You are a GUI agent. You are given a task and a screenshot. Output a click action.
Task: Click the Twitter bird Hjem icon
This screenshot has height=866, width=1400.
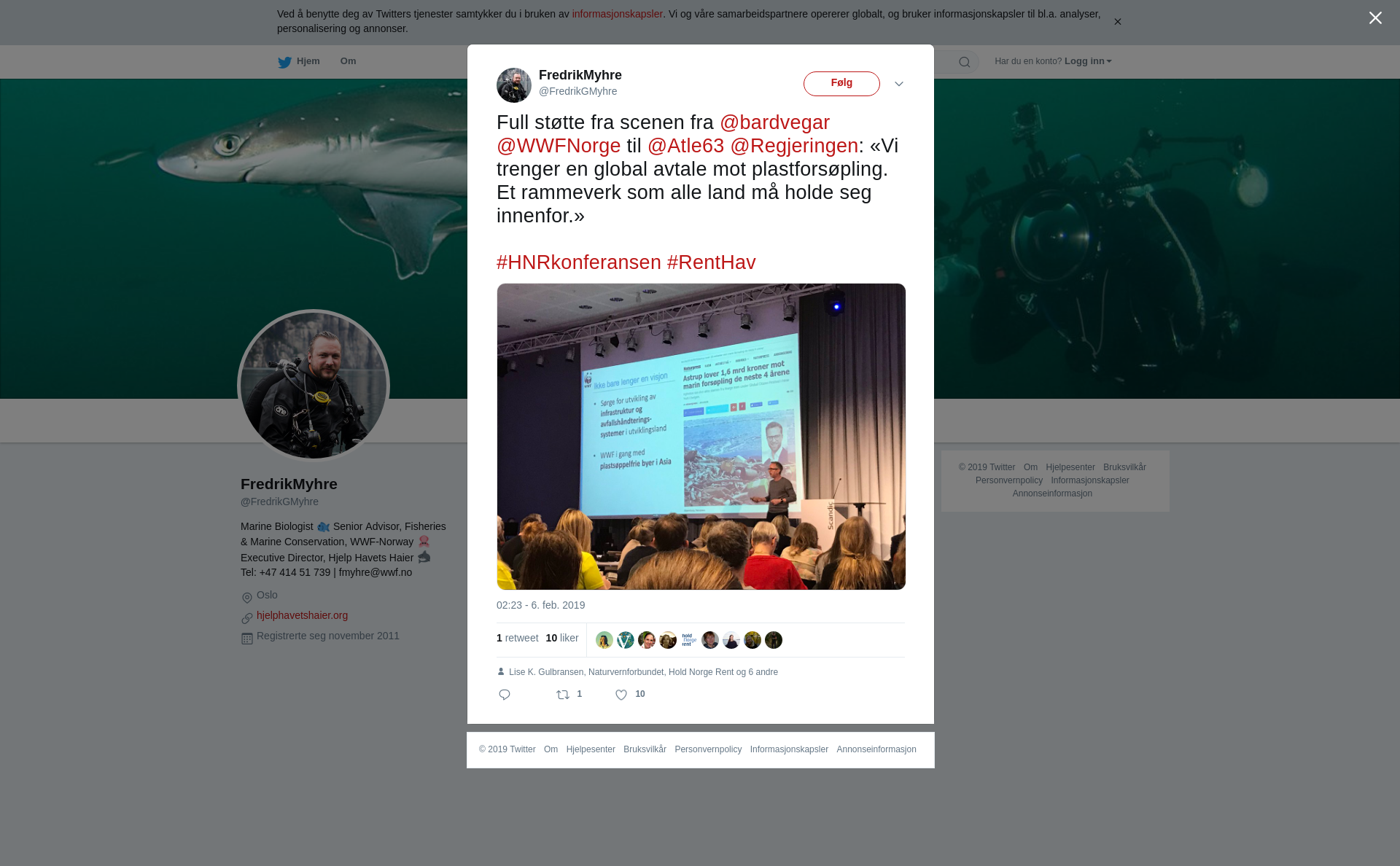[x=284, y=62]
